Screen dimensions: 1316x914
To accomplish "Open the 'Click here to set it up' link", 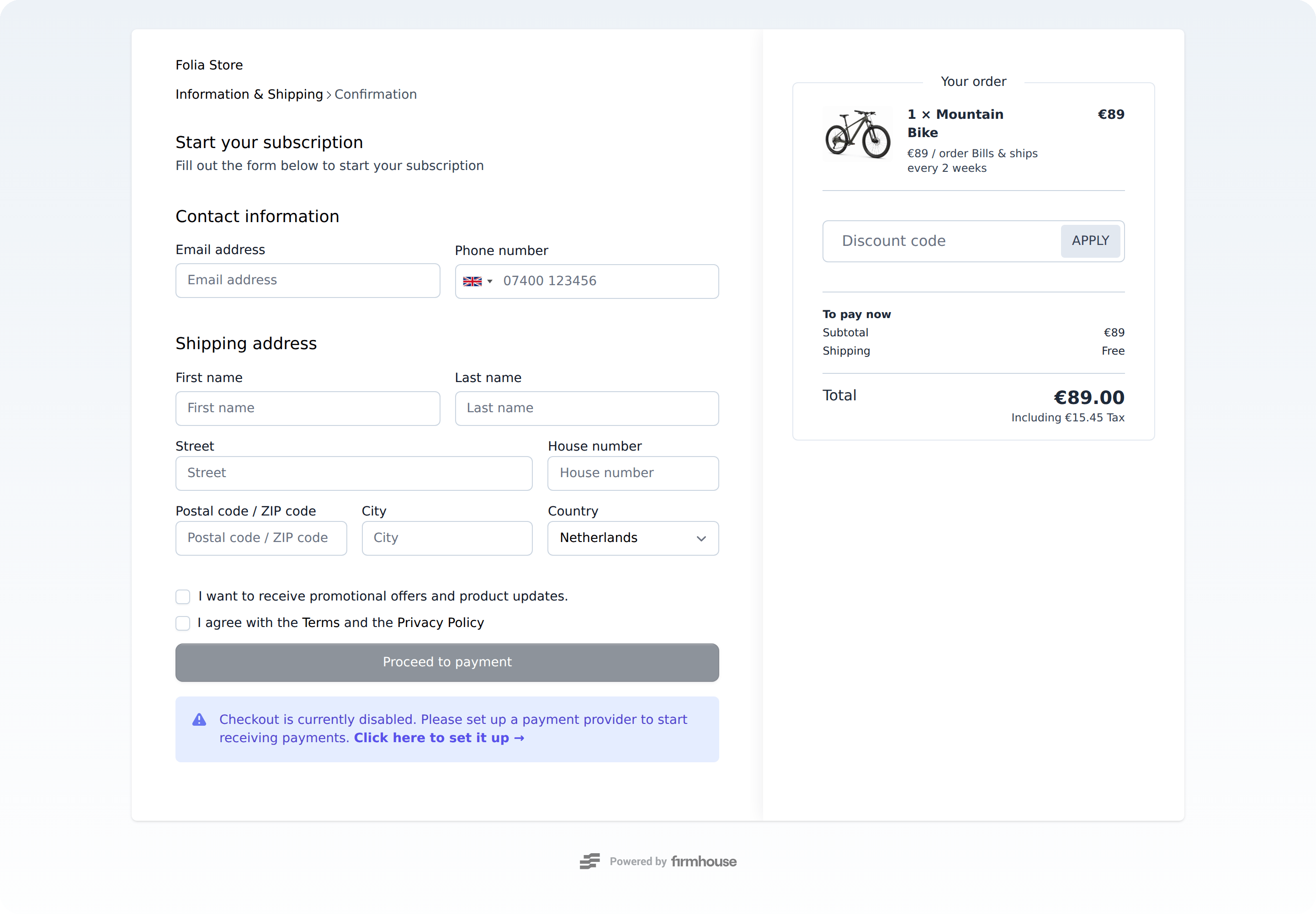I will (439, 738).
